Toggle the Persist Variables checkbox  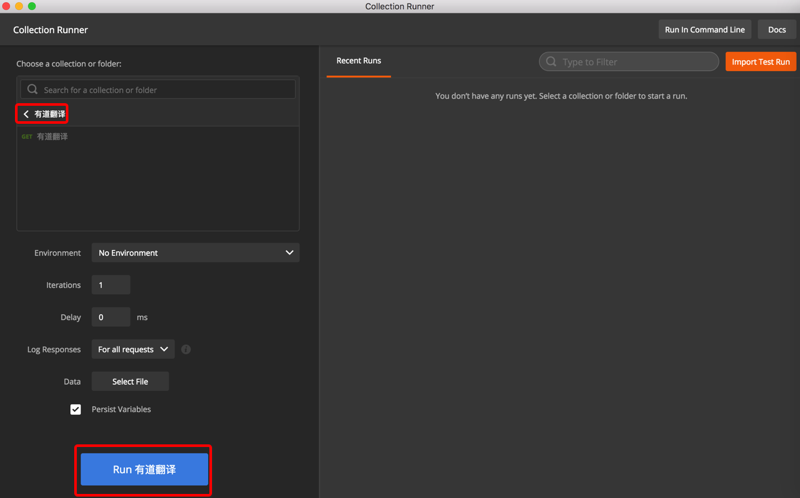tap(76, 409)
